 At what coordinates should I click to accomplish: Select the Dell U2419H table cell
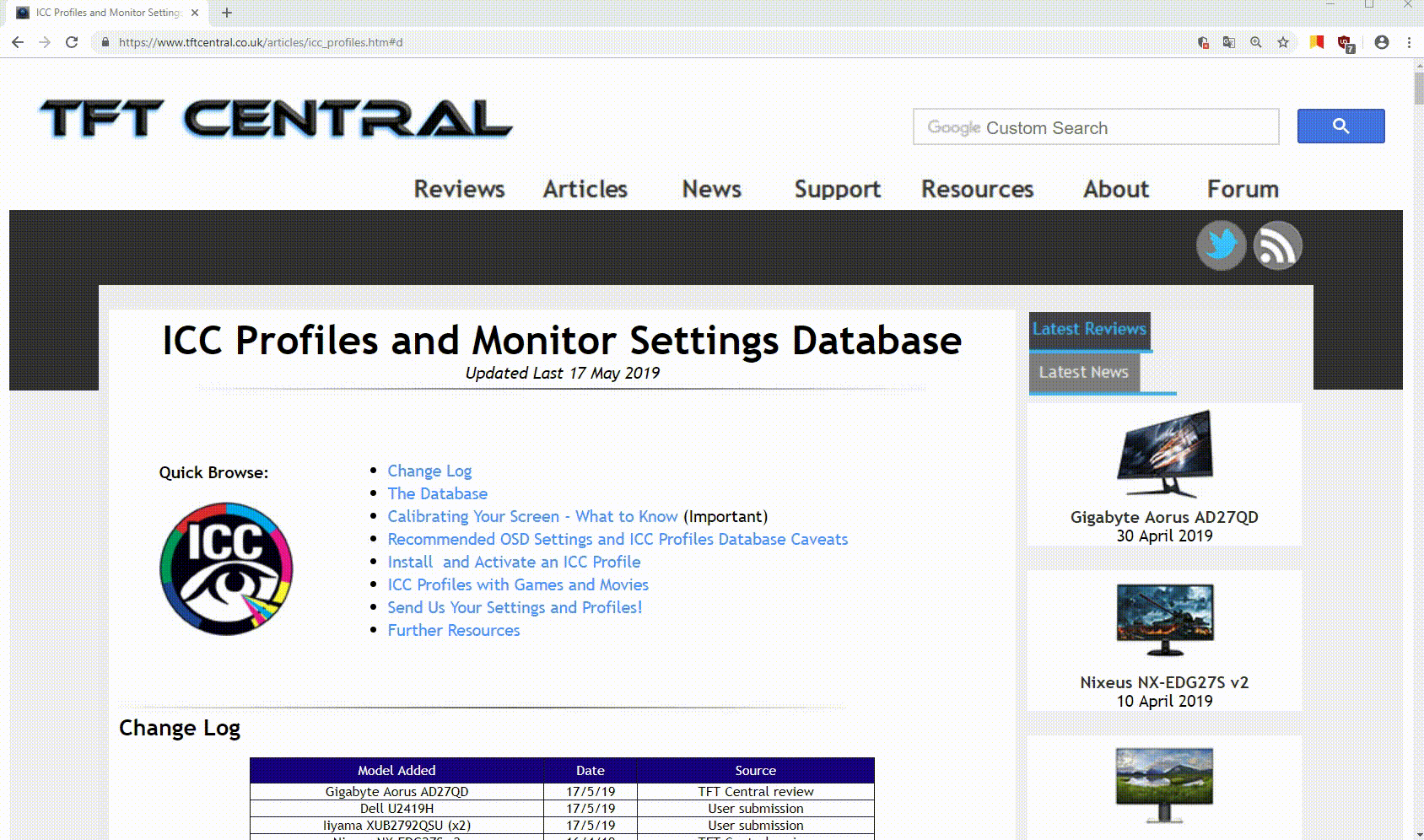(396, 808)
